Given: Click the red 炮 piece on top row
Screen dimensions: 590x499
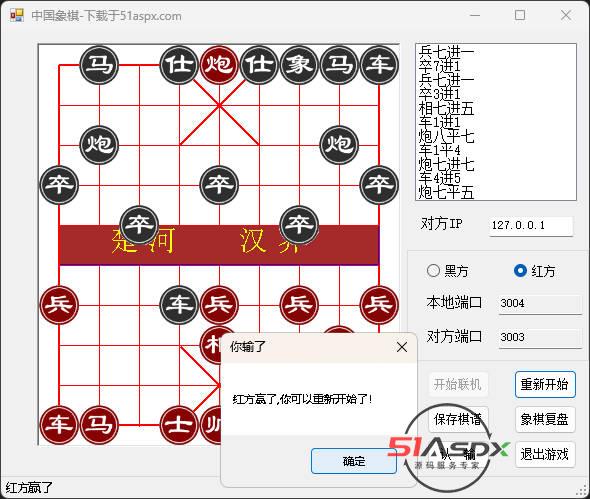Looking at the screenshot, I should [x=219, y=65].
